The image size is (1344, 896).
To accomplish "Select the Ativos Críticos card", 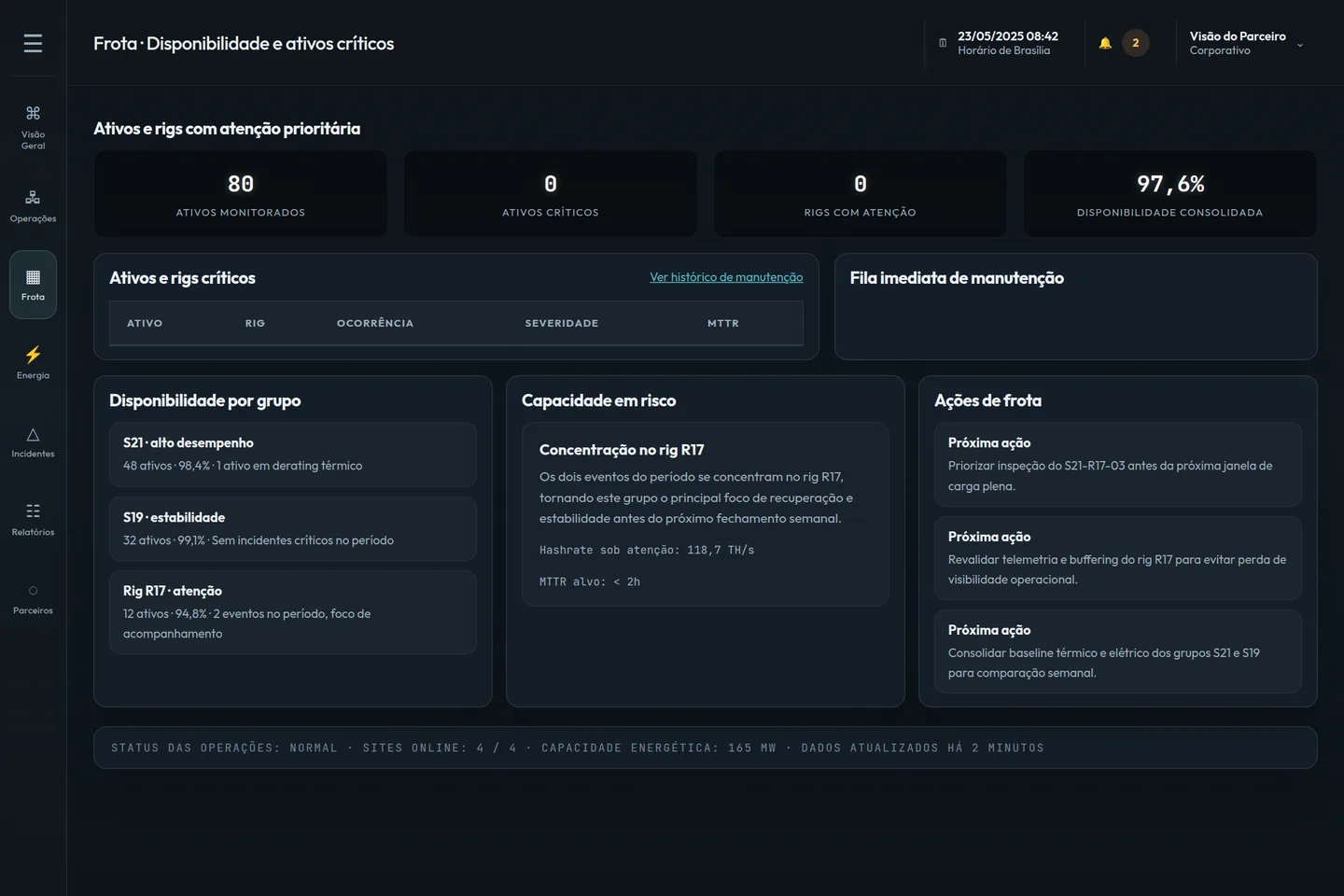I will click(x=551, y=193).
